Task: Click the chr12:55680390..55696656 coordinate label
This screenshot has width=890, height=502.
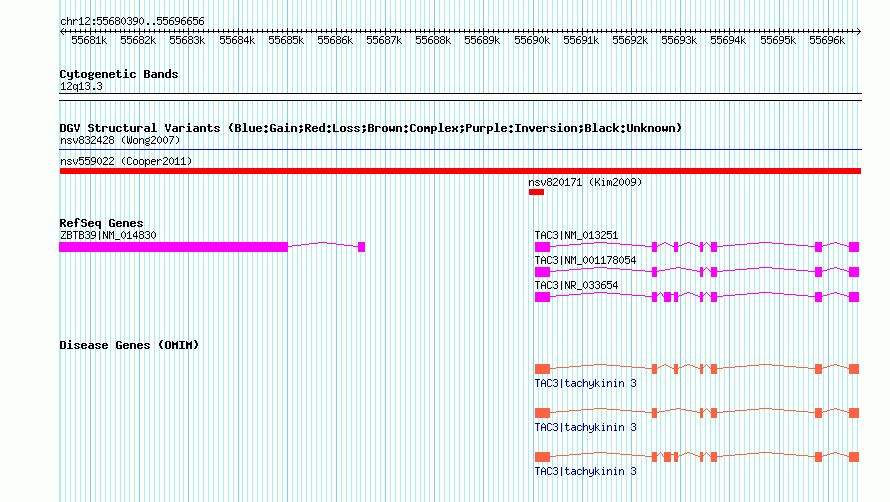Action: click(132, 21)
